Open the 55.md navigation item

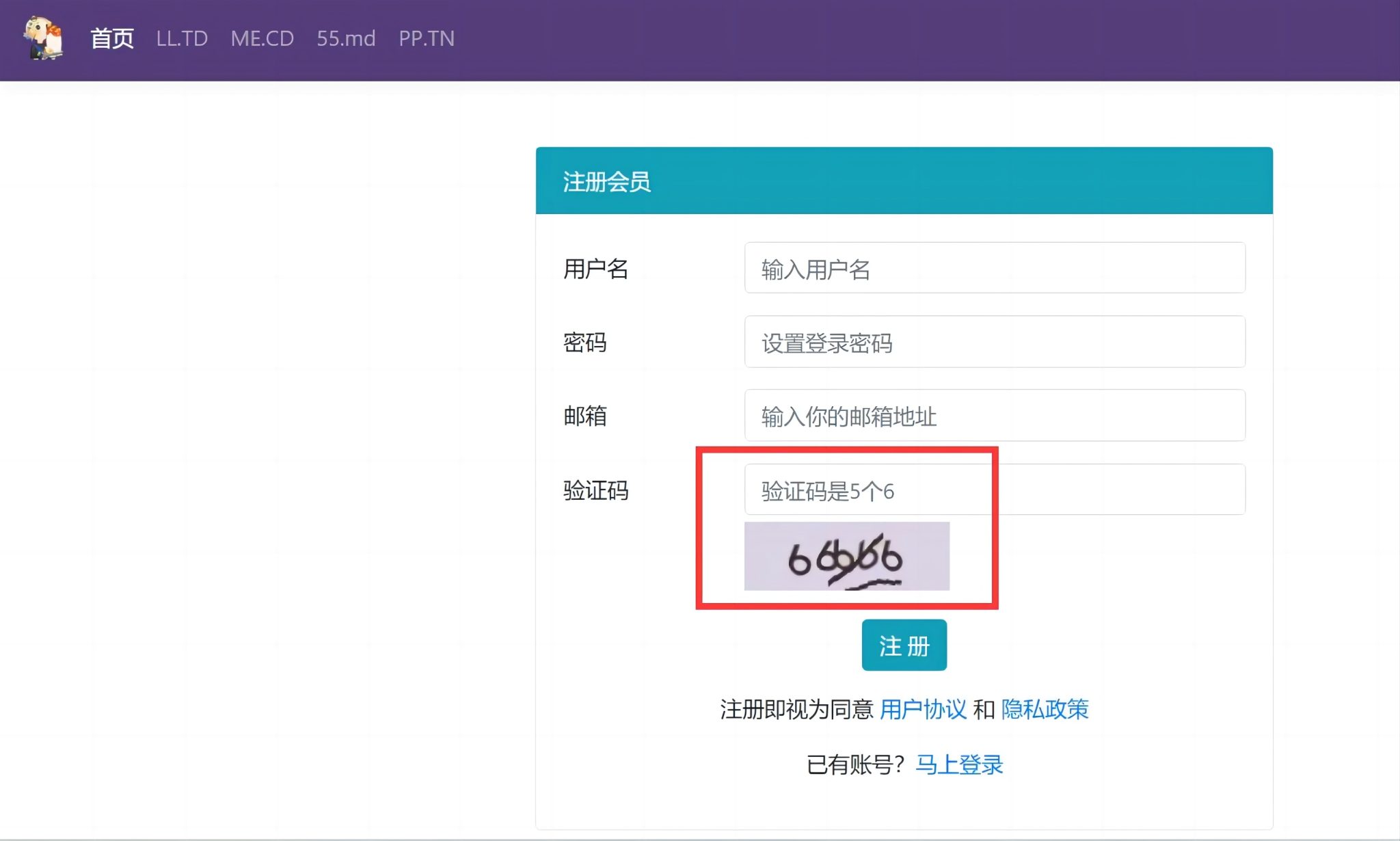tap(345, 39)
